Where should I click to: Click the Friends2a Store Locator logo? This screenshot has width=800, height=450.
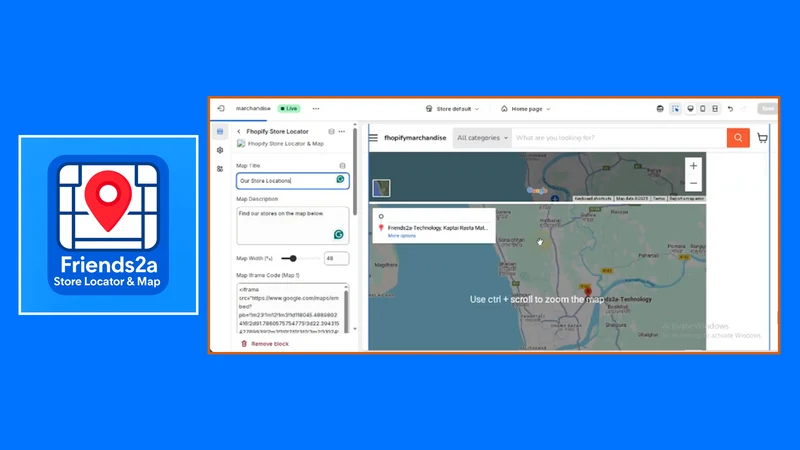[x=108, y=225]
